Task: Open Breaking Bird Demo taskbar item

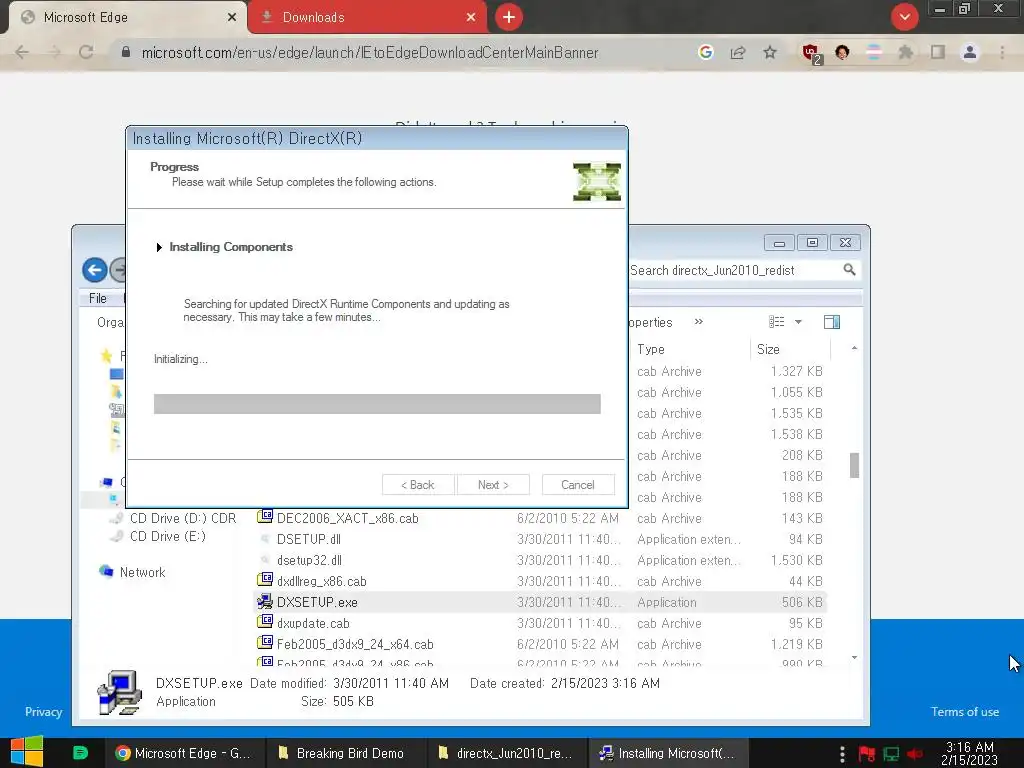Action: point(345,753)
